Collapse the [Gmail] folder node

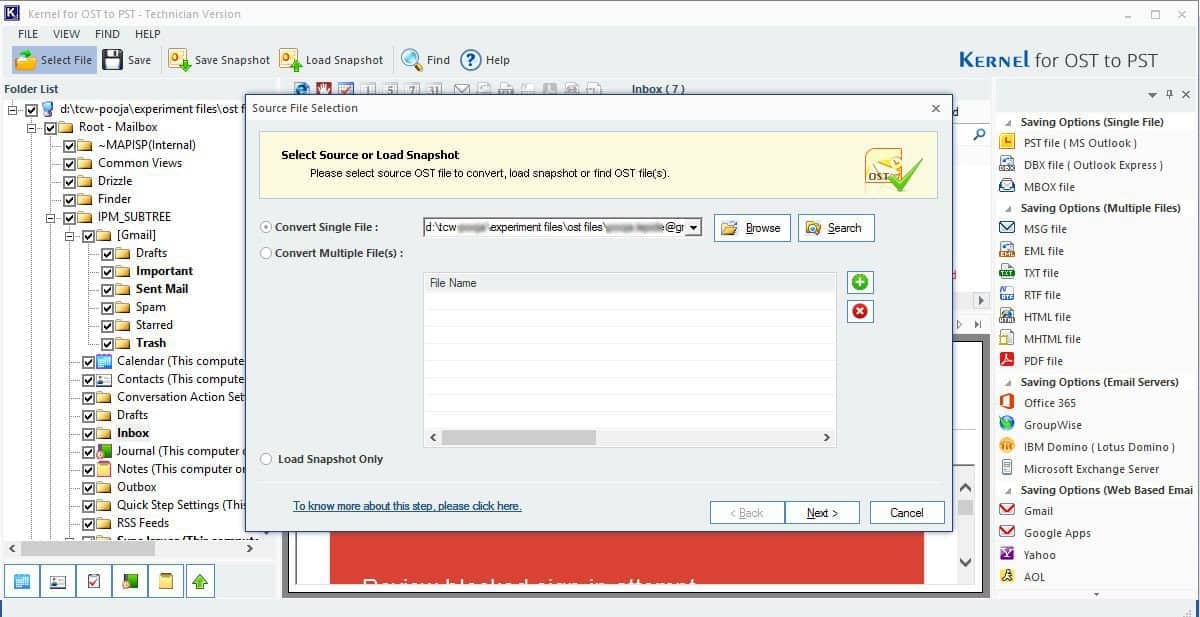(71, 236)
